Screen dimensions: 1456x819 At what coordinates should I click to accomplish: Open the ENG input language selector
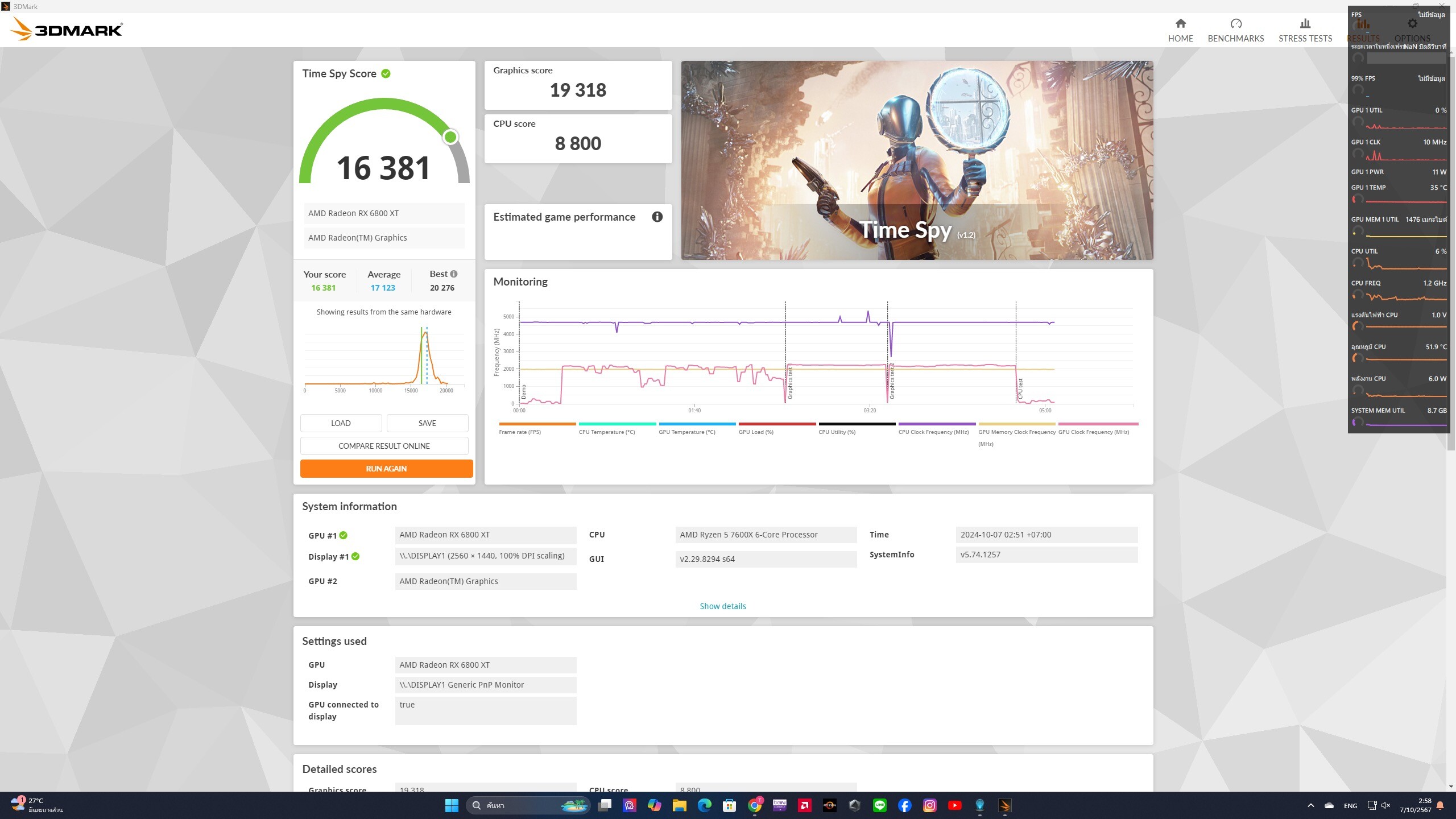point(1350,806)
